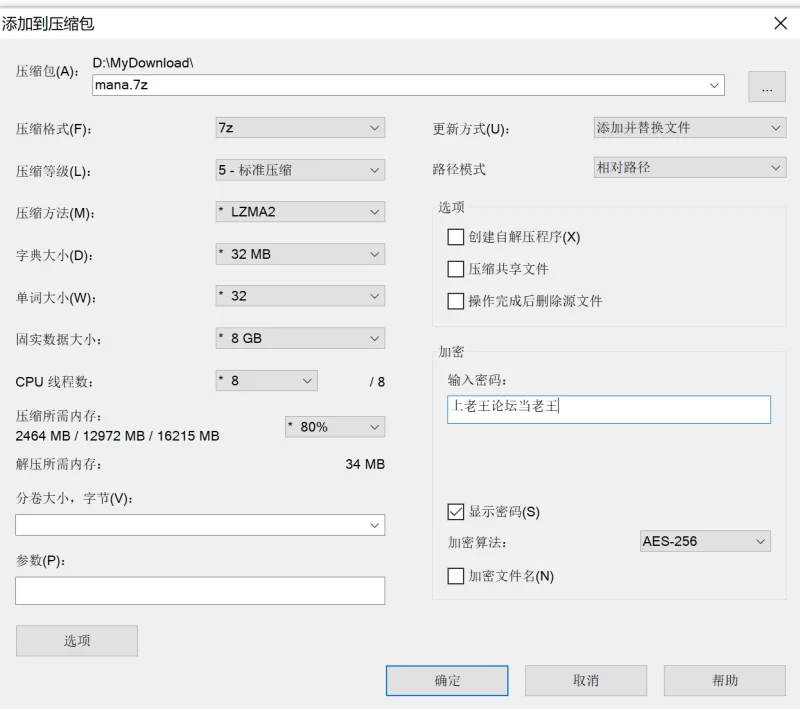
Task: Click the 确定 button
Action: [447, 681]
